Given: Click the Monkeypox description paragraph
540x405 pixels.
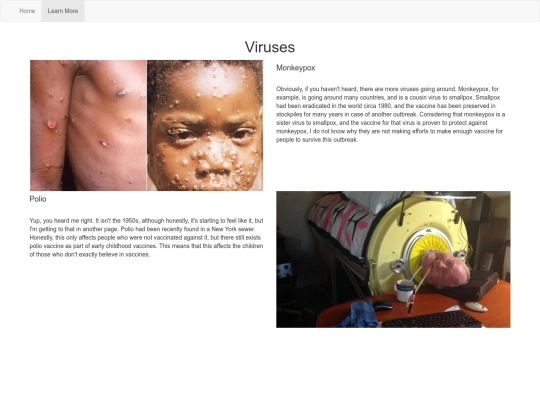Looking at the screenshot, I should 391,114.
